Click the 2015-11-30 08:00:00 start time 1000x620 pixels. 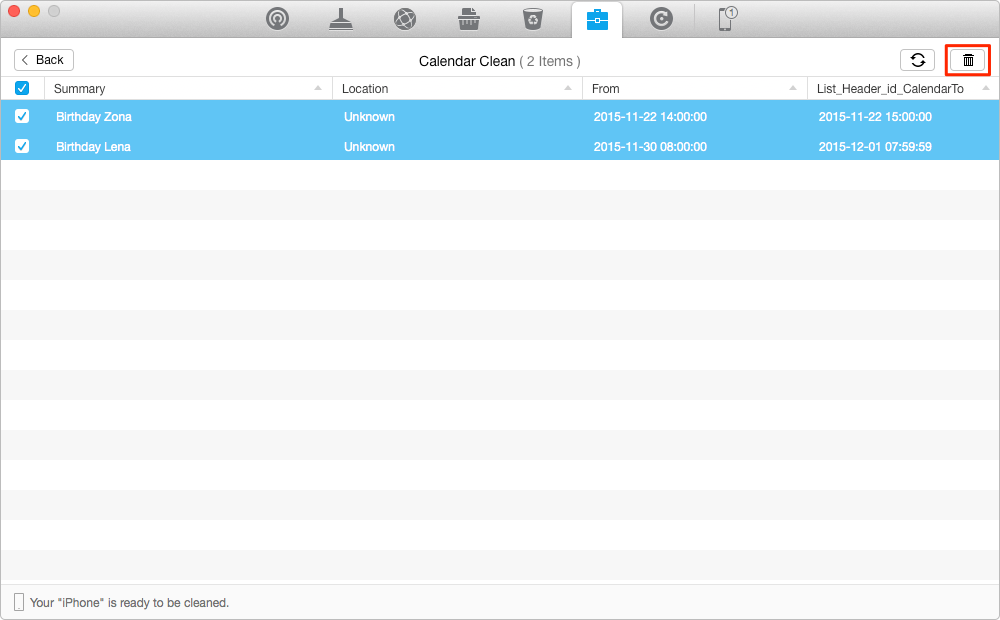click(650, 147)
